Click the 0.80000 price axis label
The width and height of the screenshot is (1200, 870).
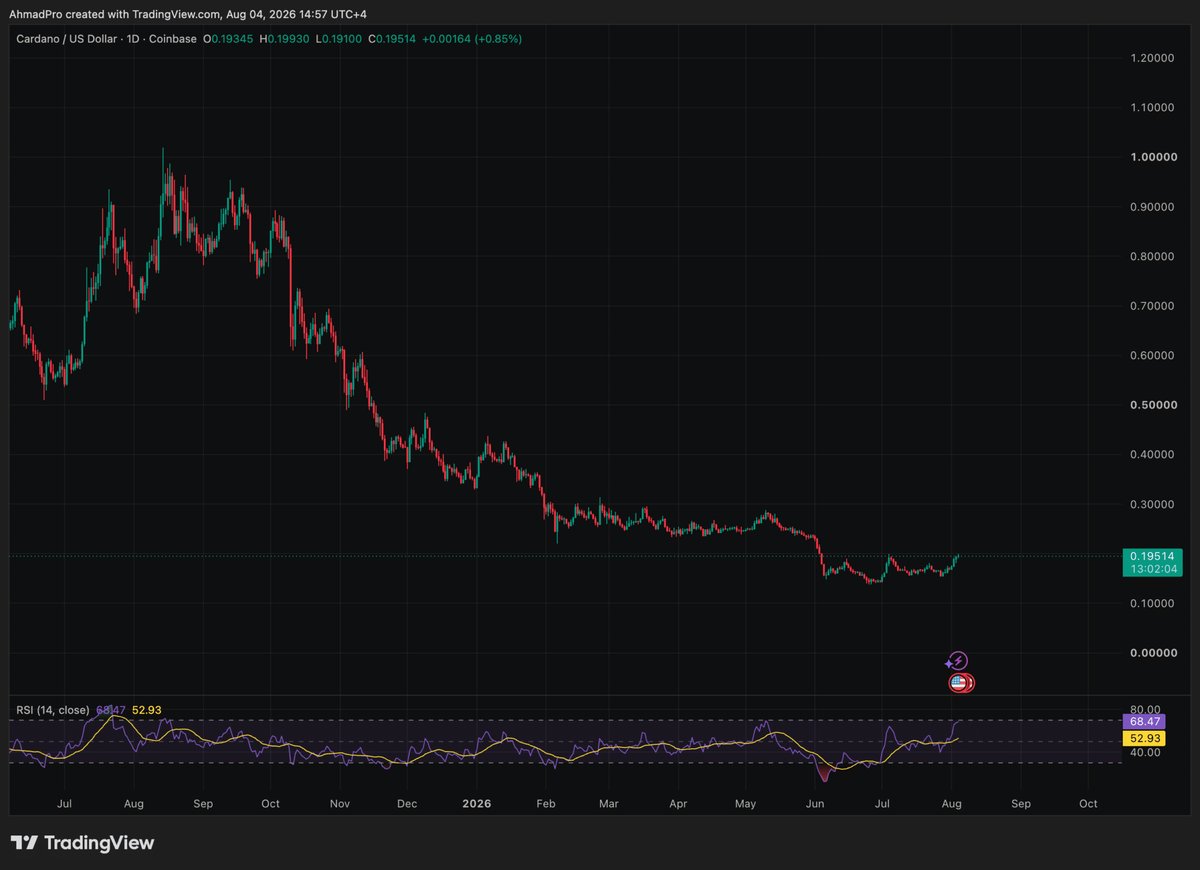(x=1152, y=256)
